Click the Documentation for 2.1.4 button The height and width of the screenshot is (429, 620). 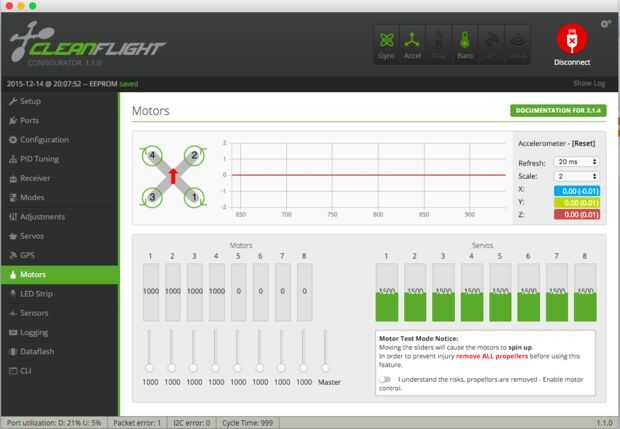tap(558, 110)
